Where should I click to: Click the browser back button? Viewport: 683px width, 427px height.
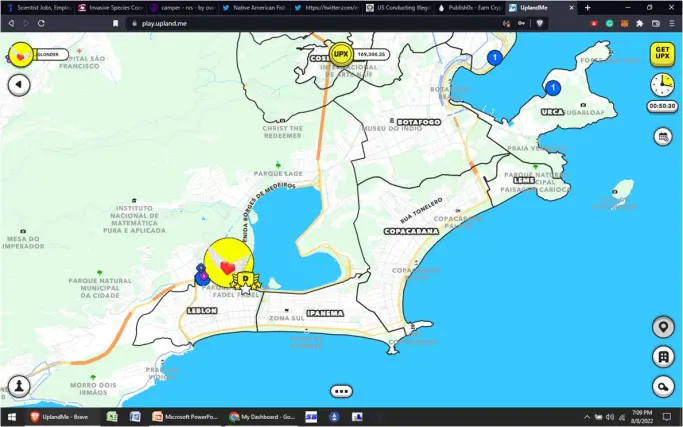click(11, 24)
